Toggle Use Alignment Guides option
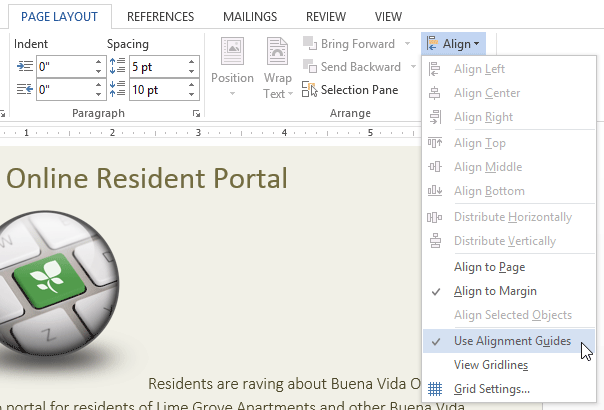Viewport: 604px width, 410px height. (x=512, y=341)
